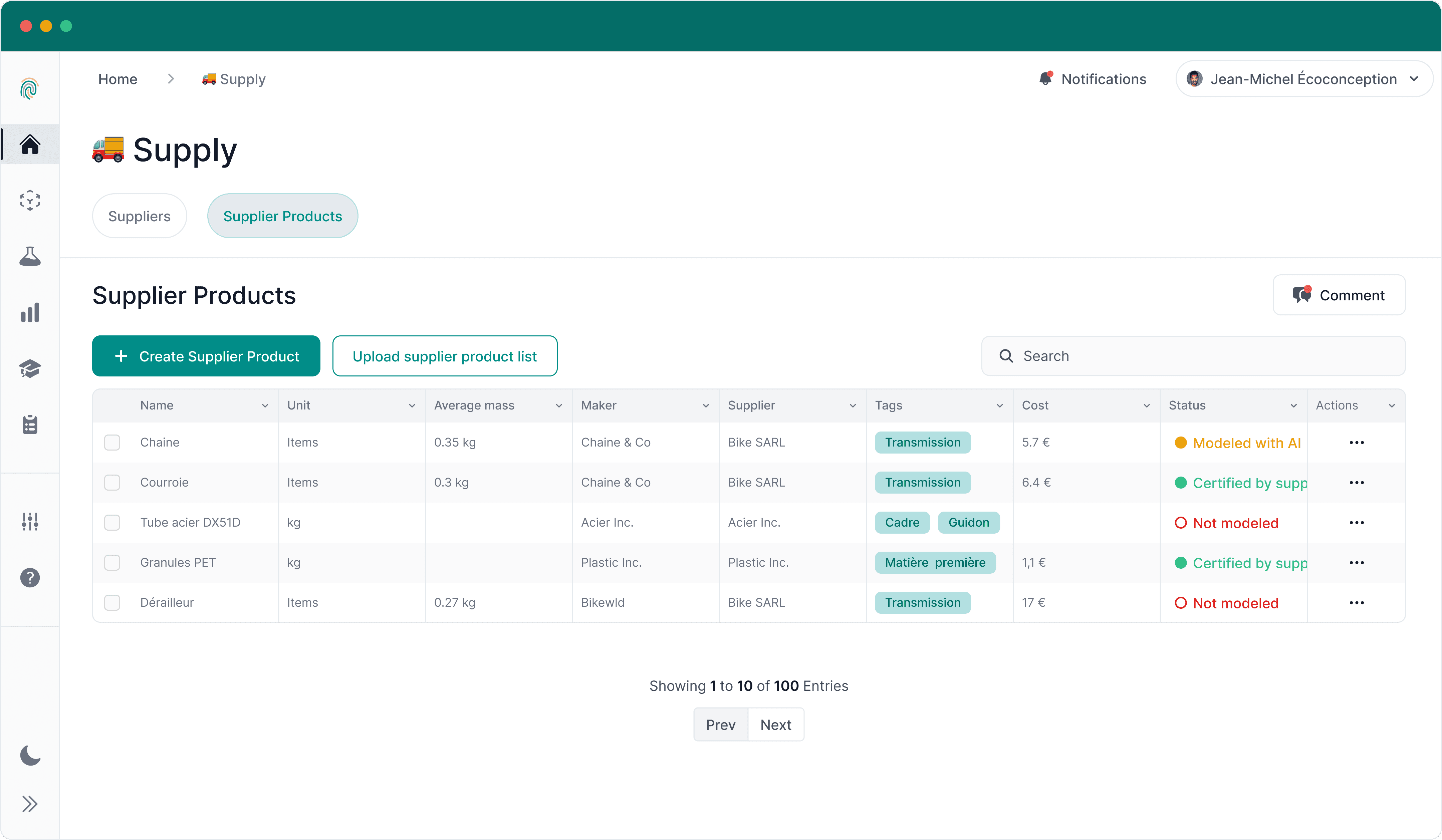This screenshot has height=840, width=1442.
Task: Open the Name column sort dropdown
Action: (x=265, y=405)
